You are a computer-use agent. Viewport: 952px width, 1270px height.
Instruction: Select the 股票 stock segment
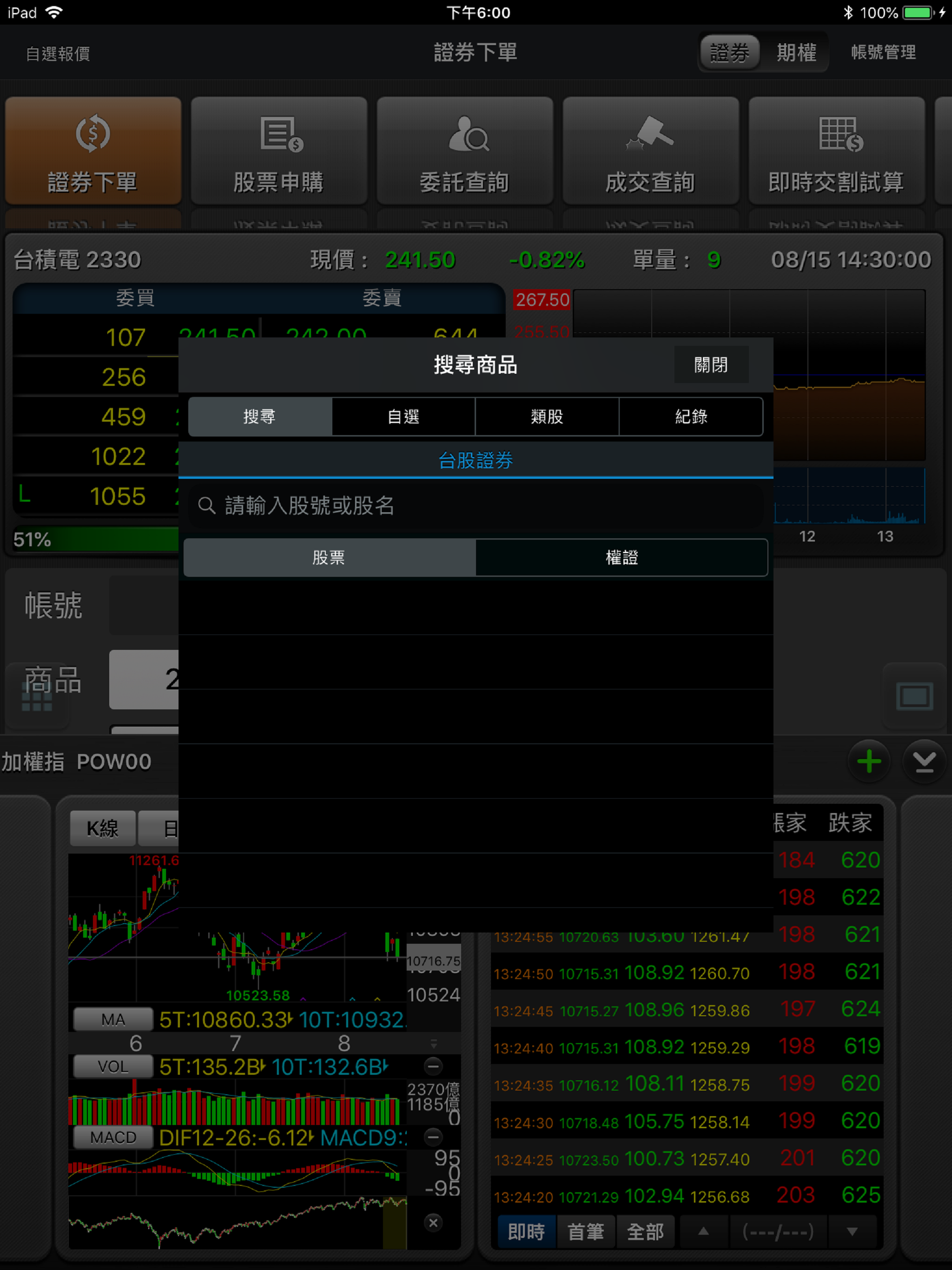coord(329,557)
